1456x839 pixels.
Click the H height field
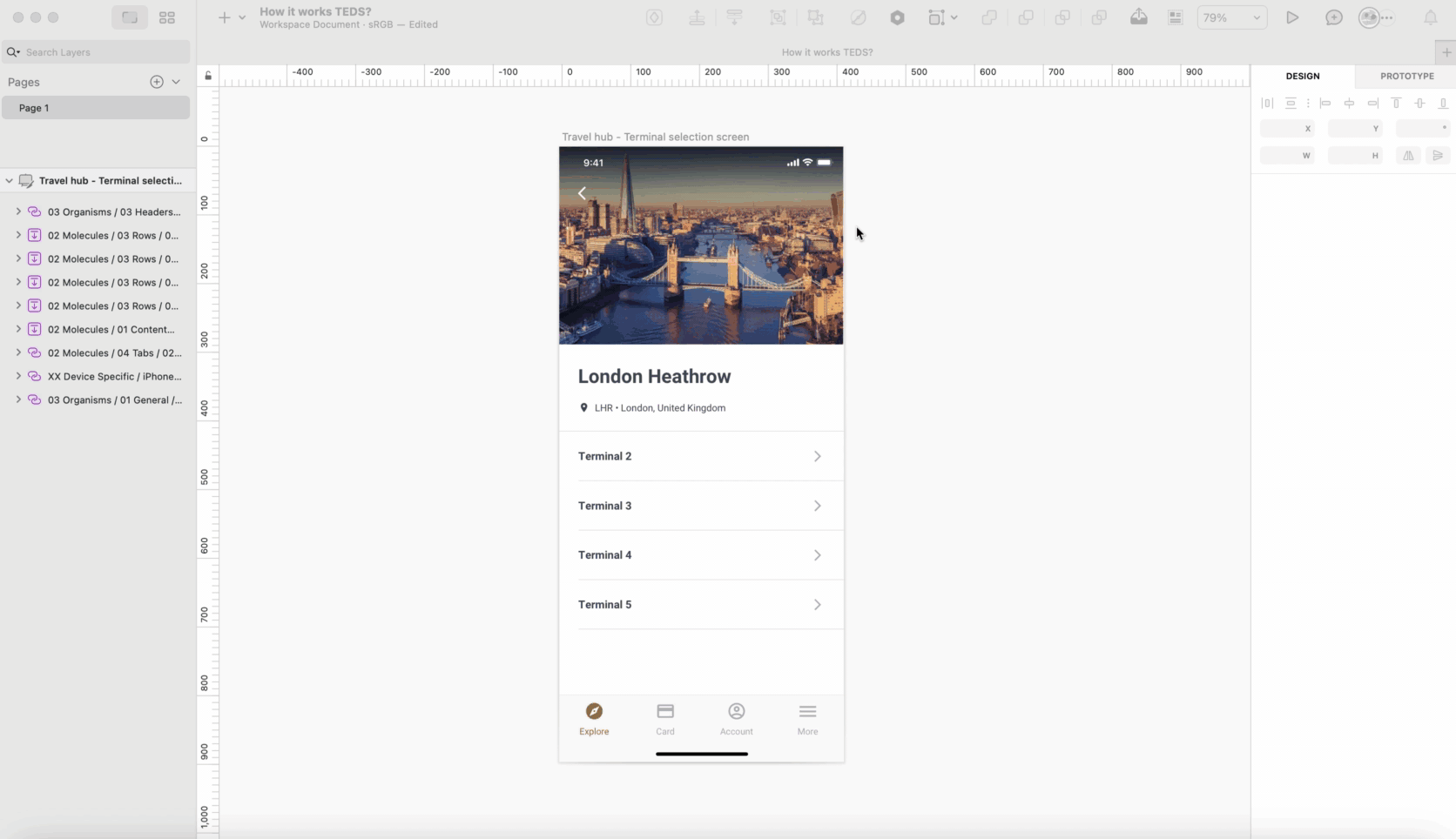click(1355, 155)
